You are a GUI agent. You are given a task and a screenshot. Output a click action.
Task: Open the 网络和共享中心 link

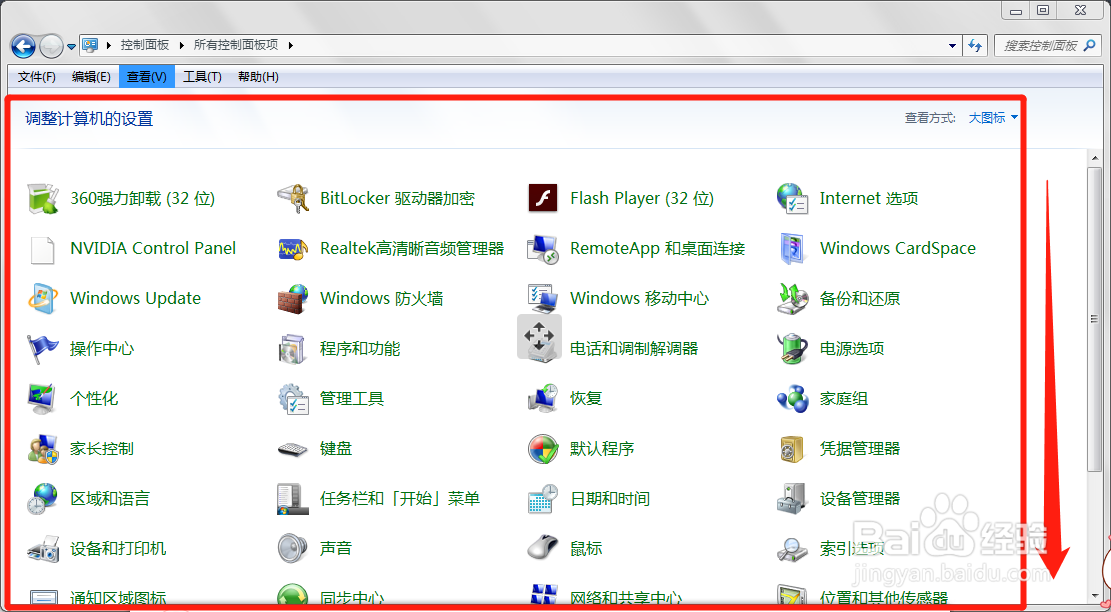(626, 599)
